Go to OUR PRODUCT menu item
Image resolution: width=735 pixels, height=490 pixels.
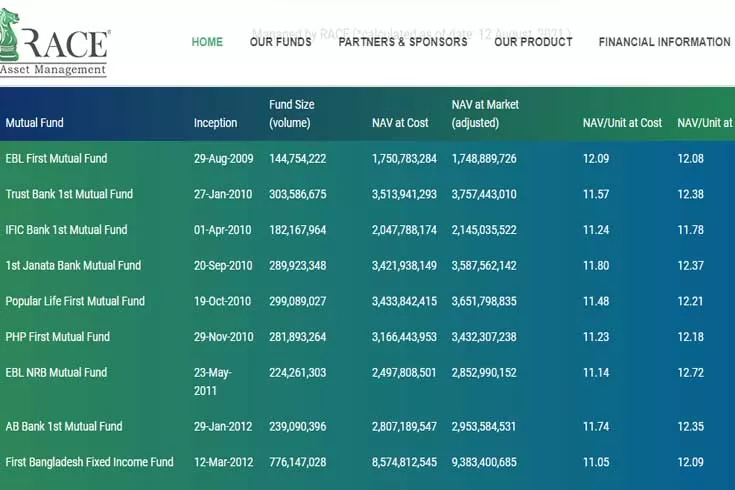533,42
